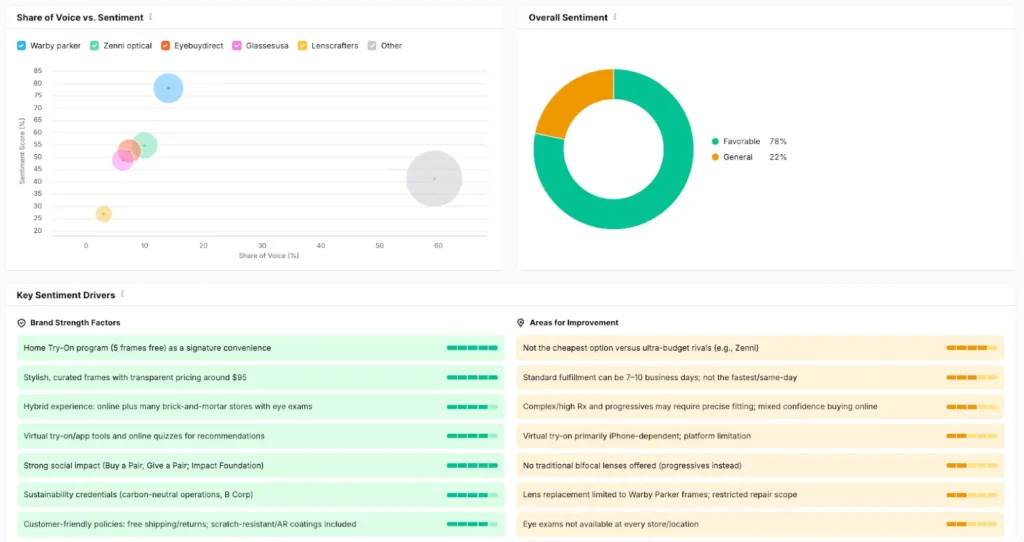The image size is (1024, 542).
Task: Click strength bar for Customer-friendly policies row
Action: pyautogui.click(x=472, y=524)
